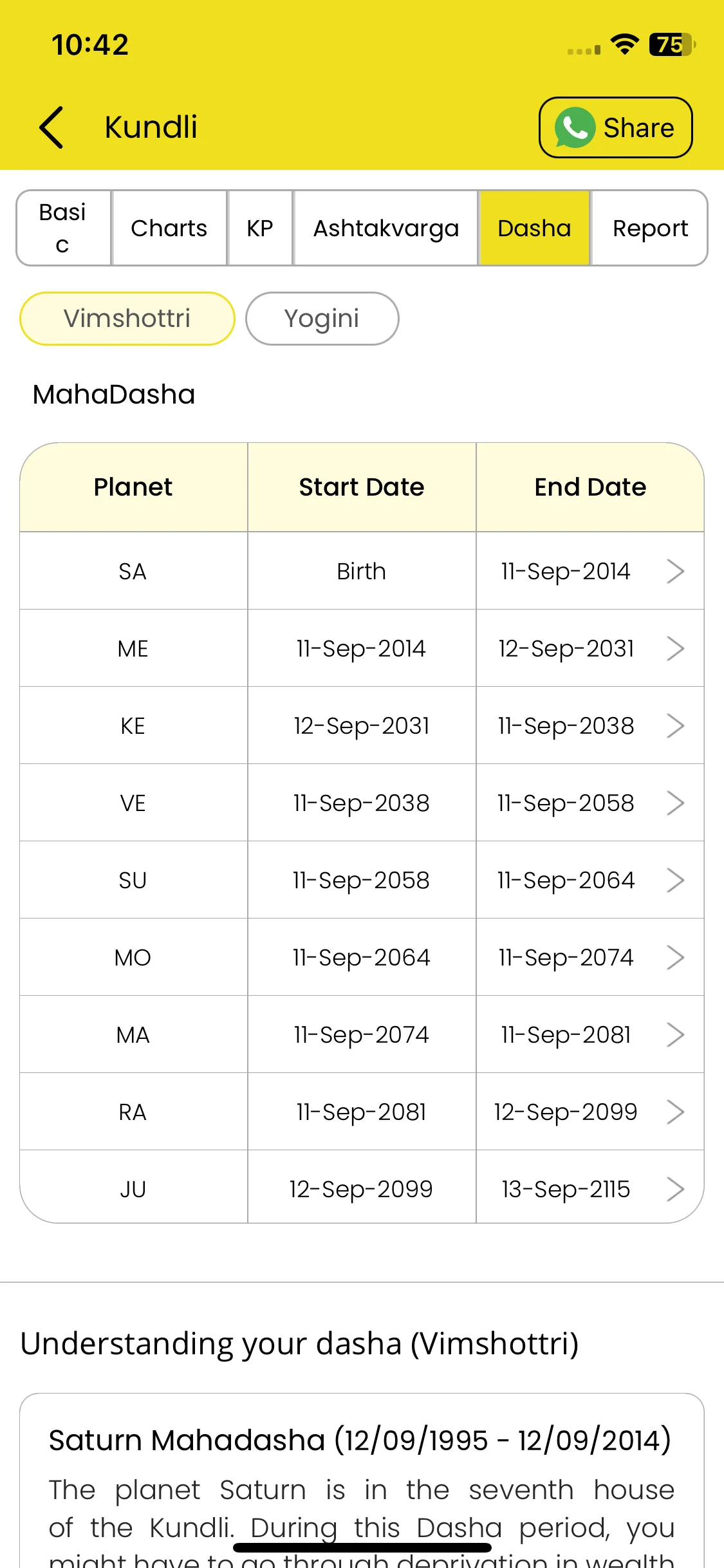Switch to the Charts tab
Screen dimensions: 724x1568
point(169,228)
